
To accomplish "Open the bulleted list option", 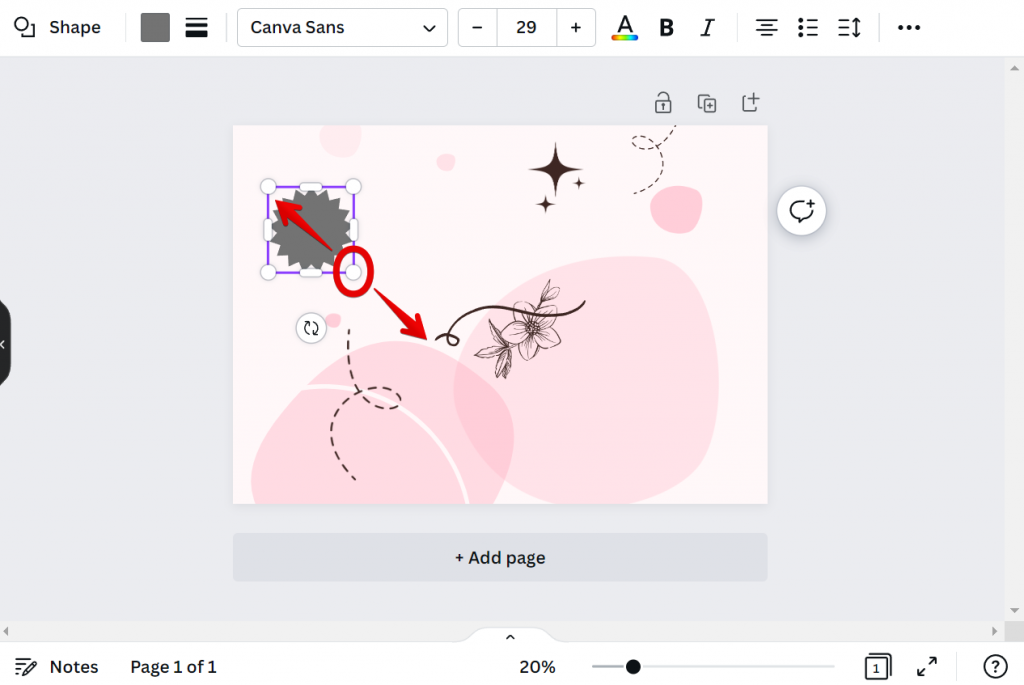I will tap(808, 27).
